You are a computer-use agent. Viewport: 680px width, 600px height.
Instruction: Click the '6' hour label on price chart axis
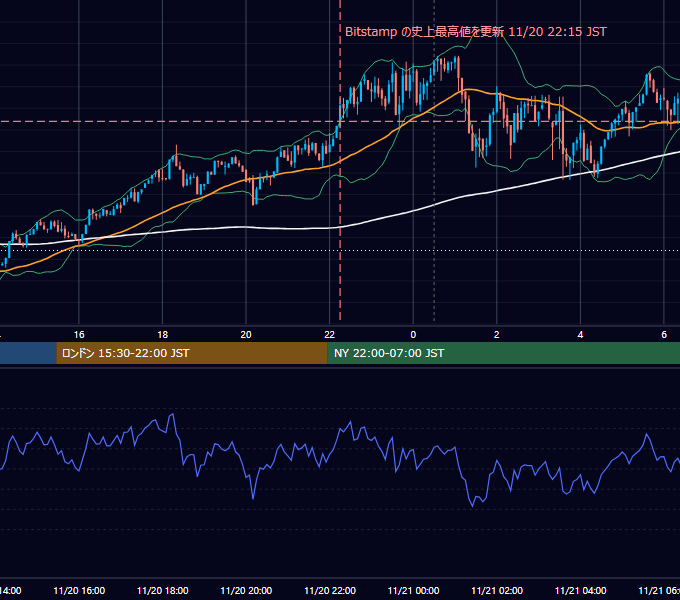(x=664, y=335)
